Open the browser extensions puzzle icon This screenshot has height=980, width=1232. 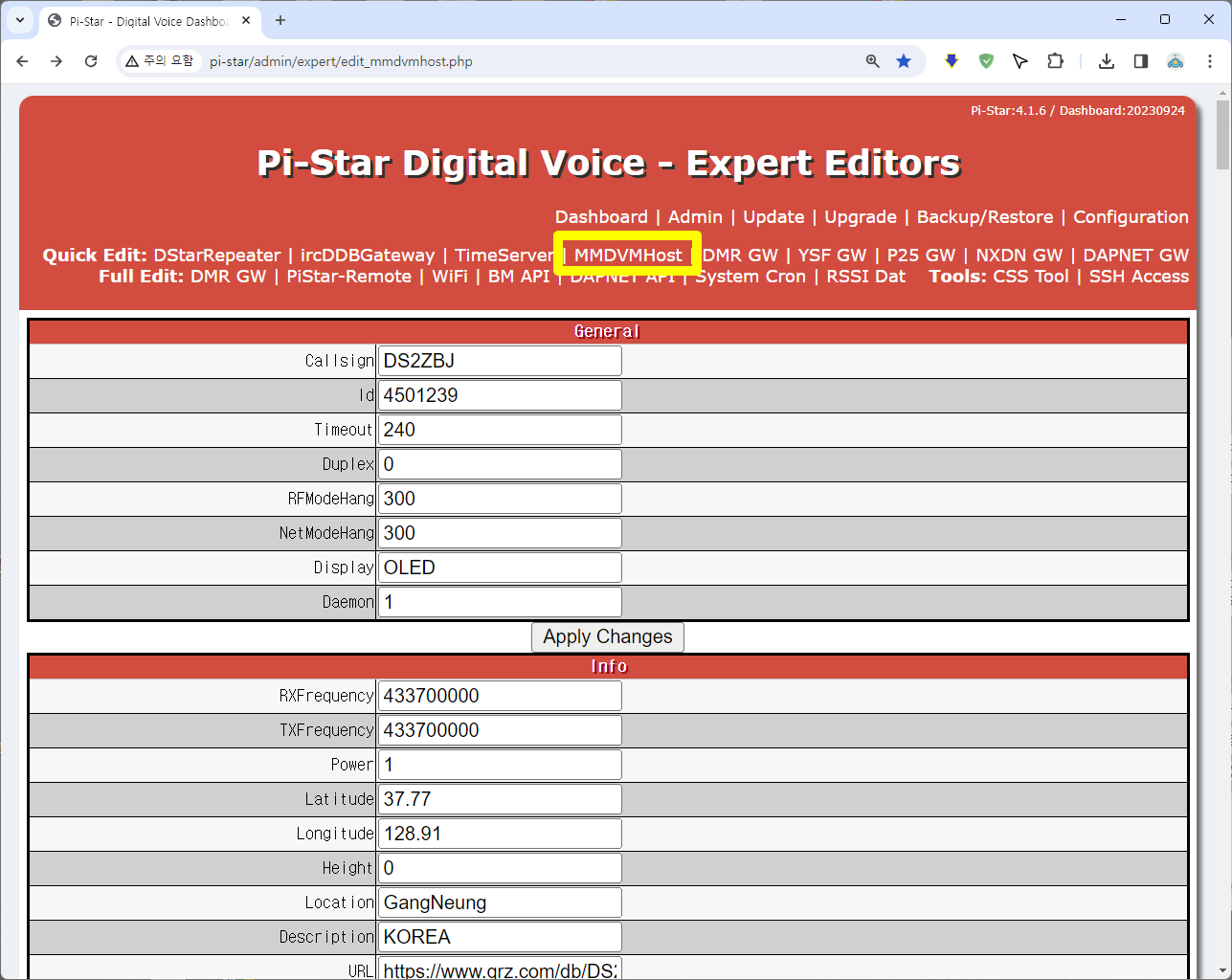[x=1055, y=61]
